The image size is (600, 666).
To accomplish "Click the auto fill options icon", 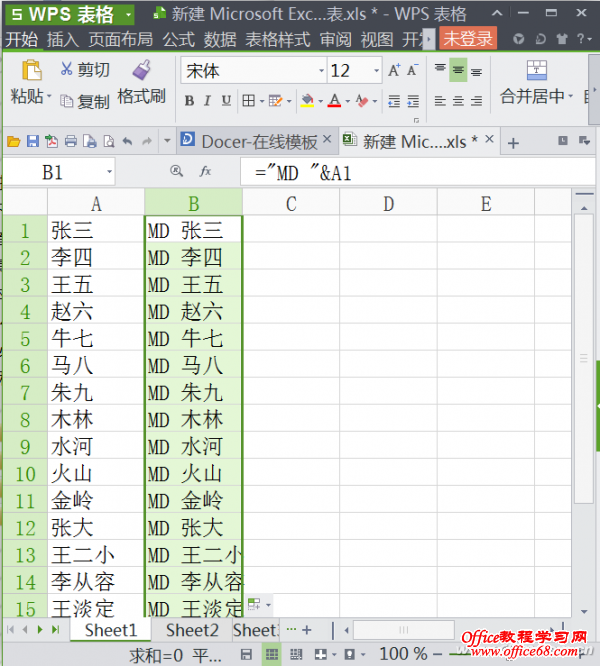I will 254,604.
